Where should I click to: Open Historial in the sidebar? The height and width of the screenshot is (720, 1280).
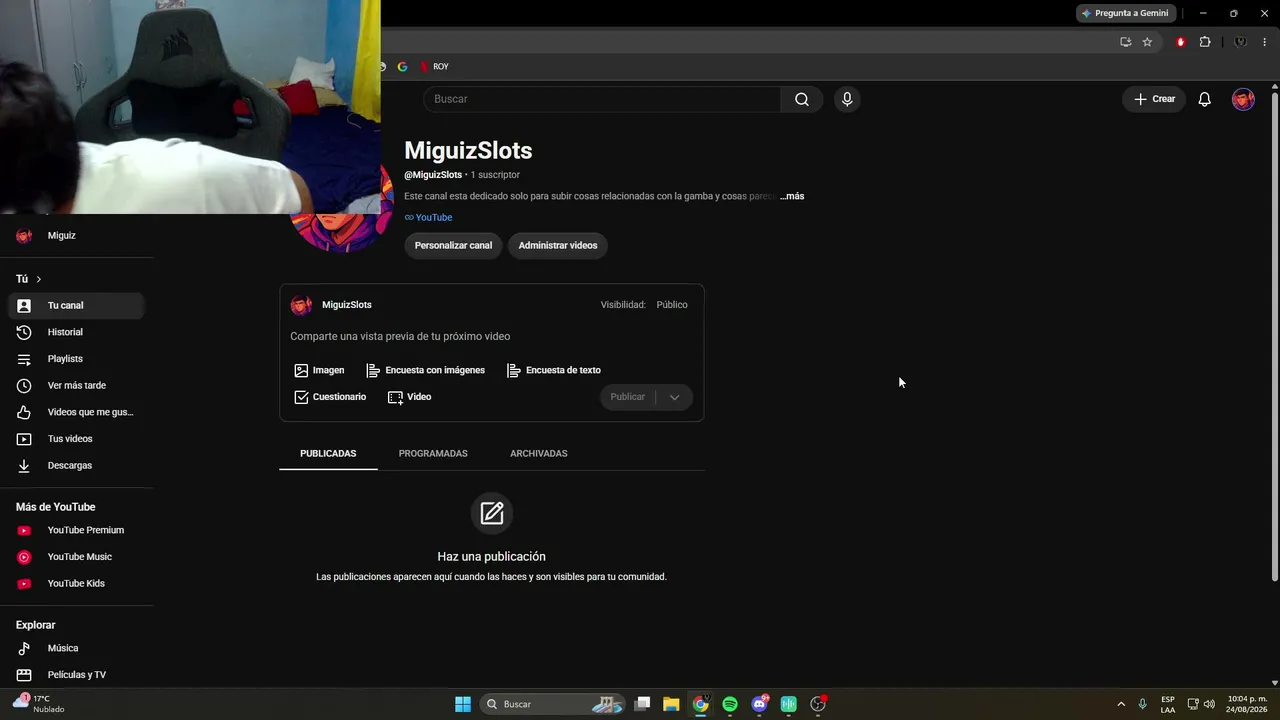tap(76, 332)
